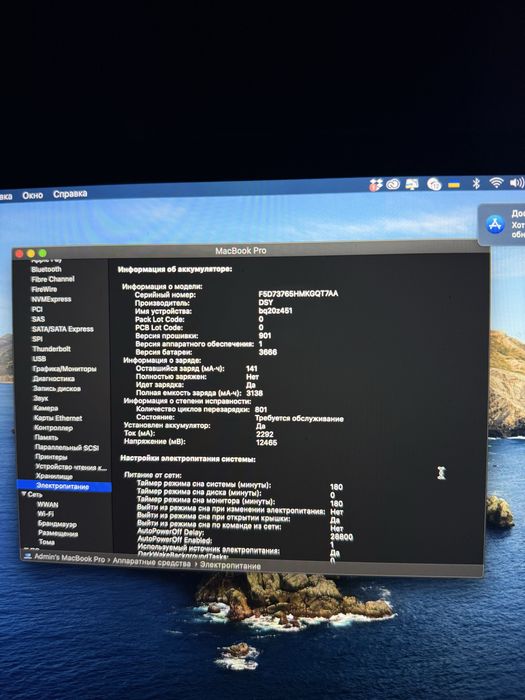The image size is (525, 700).
Task: Open the Bluetooth status menu
Action: (476, 183)
